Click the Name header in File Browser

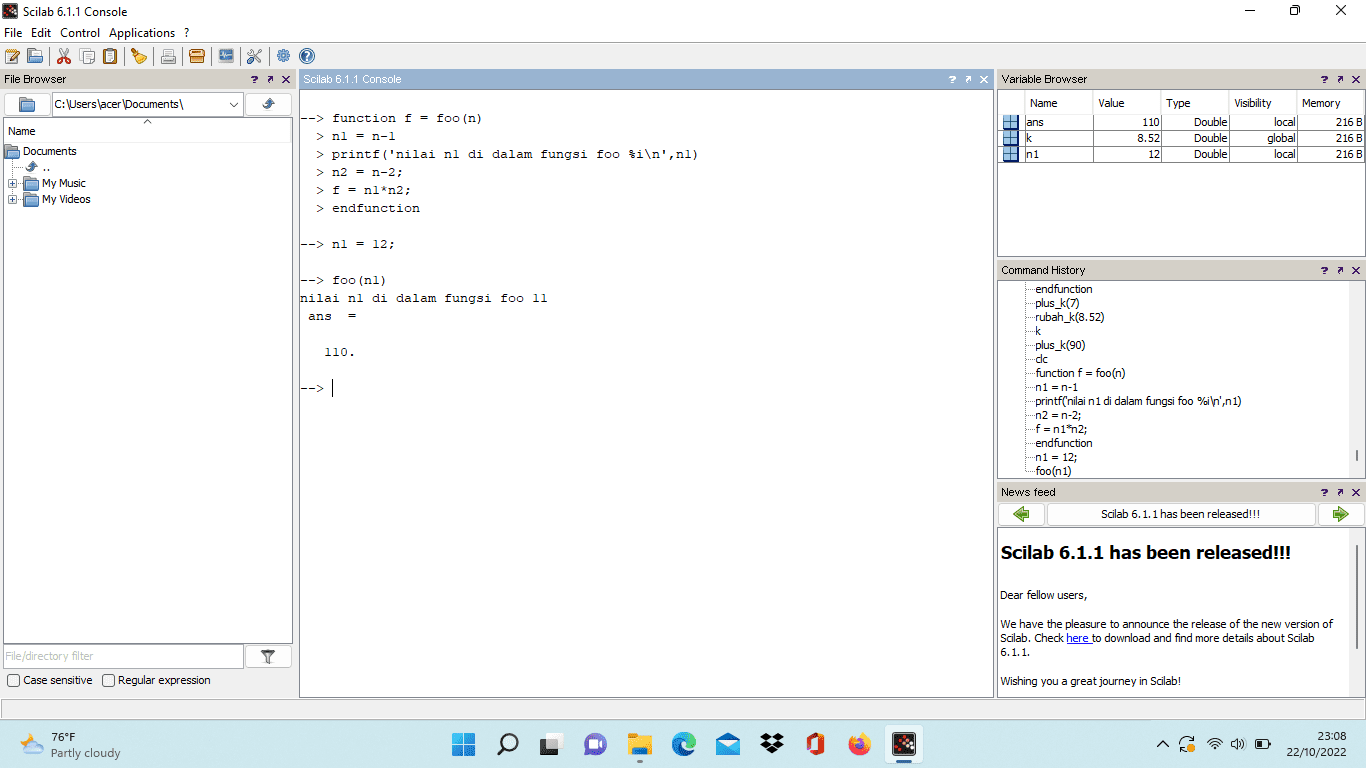tap(148, 131)
